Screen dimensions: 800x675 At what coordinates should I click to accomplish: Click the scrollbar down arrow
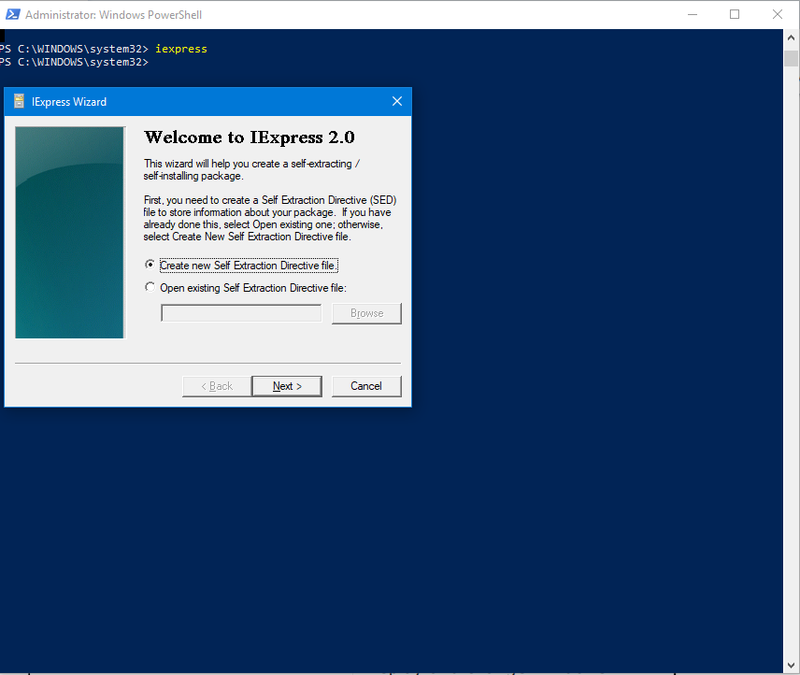pyautogui.click(x=790, y=664)
